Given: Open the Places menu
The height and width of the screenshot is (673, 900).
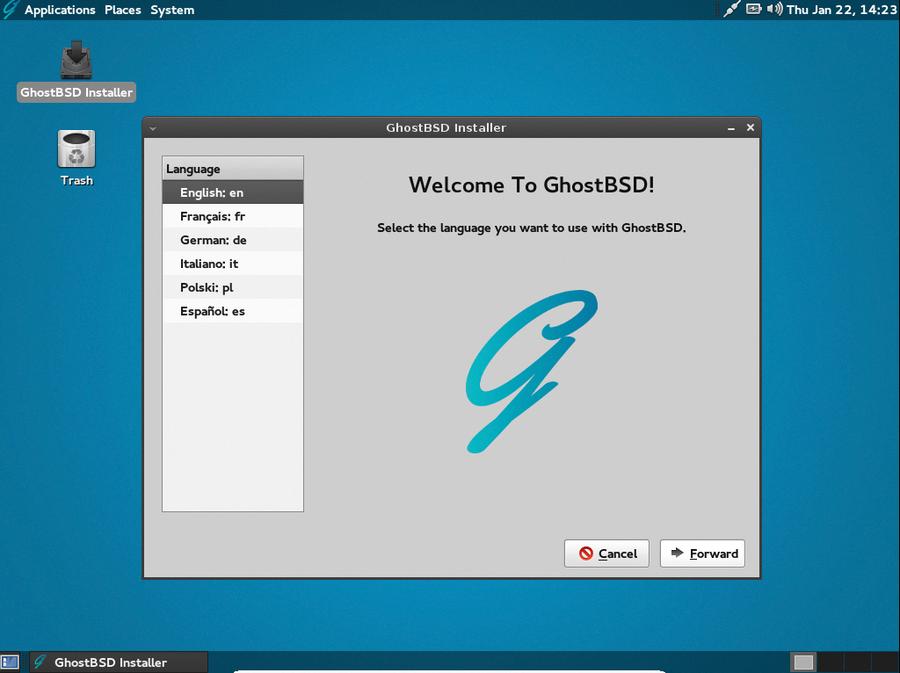Looking at the screenshot, I should 123,10.
